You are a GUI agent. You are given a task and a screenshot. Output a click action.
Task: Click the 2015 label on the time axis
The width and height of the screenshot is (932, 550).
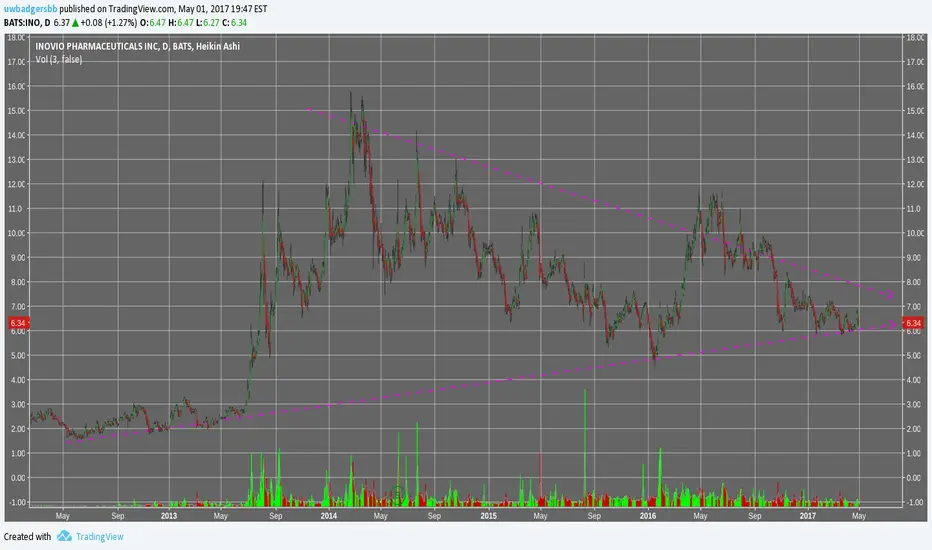[489, 516]
